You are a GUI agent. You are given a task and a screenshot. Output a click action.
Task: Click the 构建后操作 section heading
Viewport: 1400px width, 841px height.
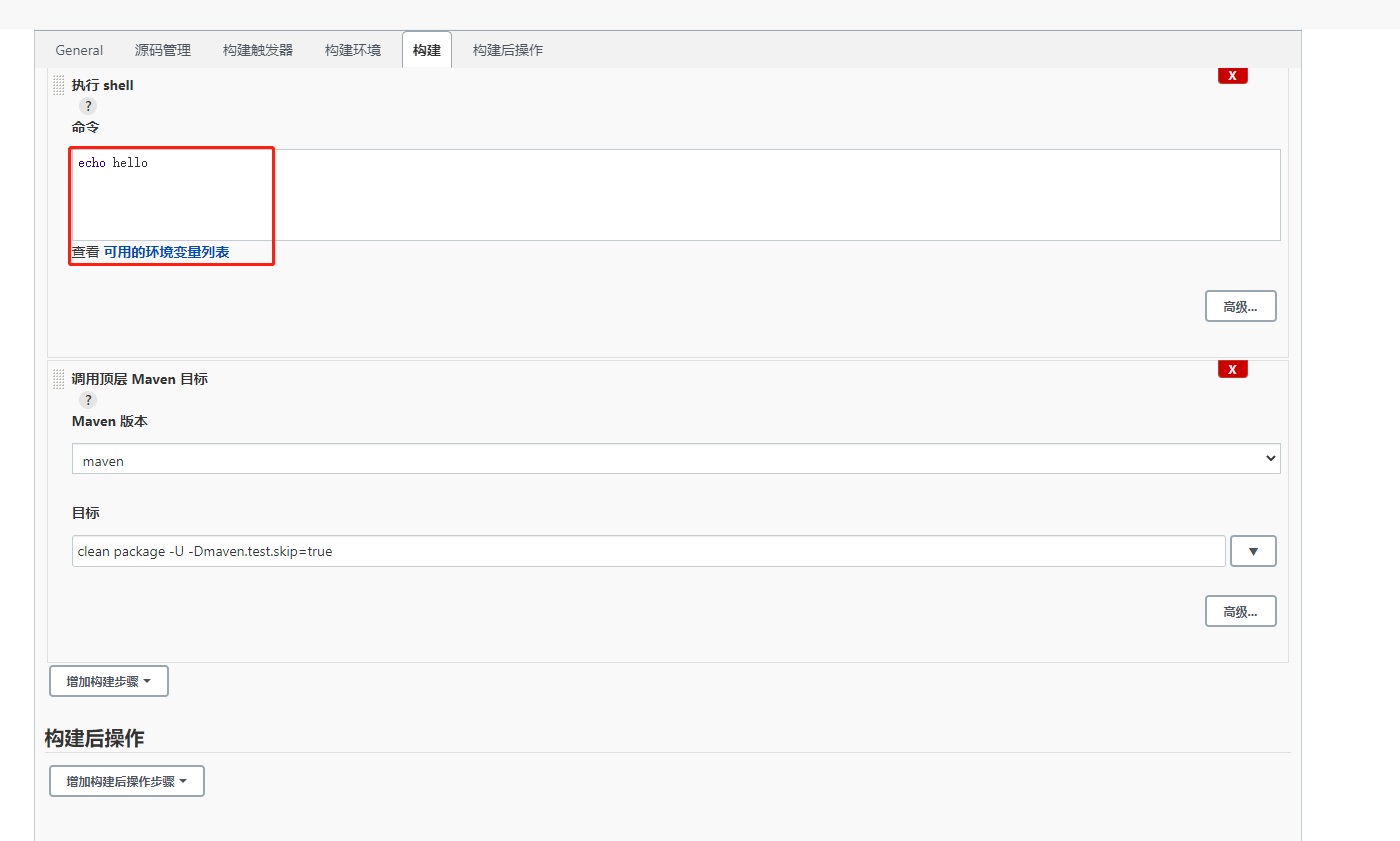click(94, 738)
